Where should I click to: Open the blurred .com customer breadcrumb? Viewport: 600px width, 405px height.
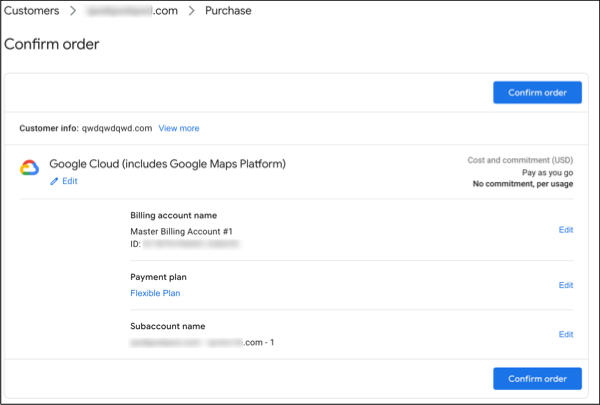(132, 11)
